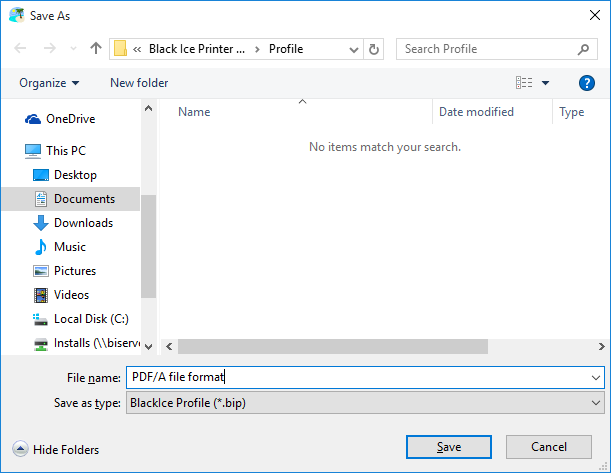Open the Downloads folder in sidebar

(82, 223)
